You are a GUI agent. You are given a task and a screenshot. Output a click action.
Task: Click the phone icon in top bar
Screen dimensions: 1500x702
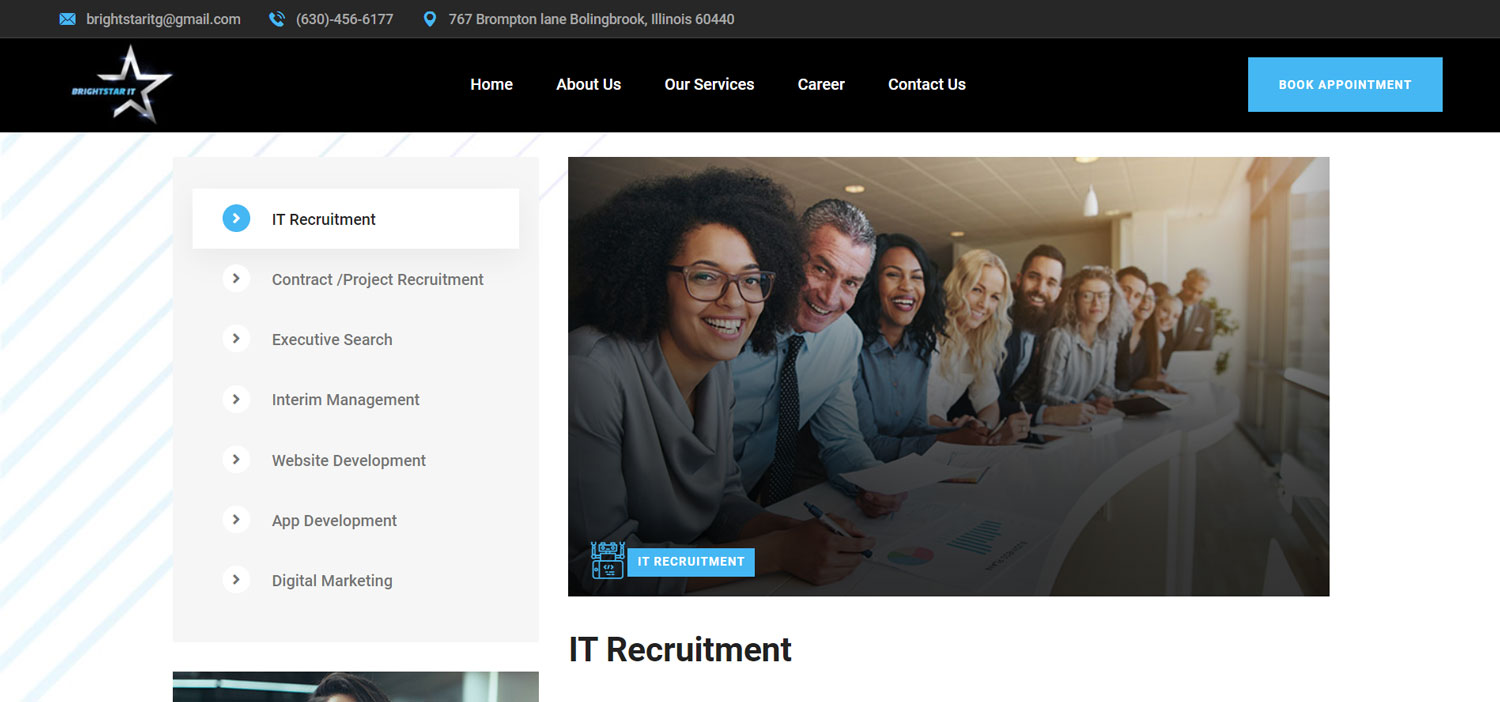[x=277, y=19]
